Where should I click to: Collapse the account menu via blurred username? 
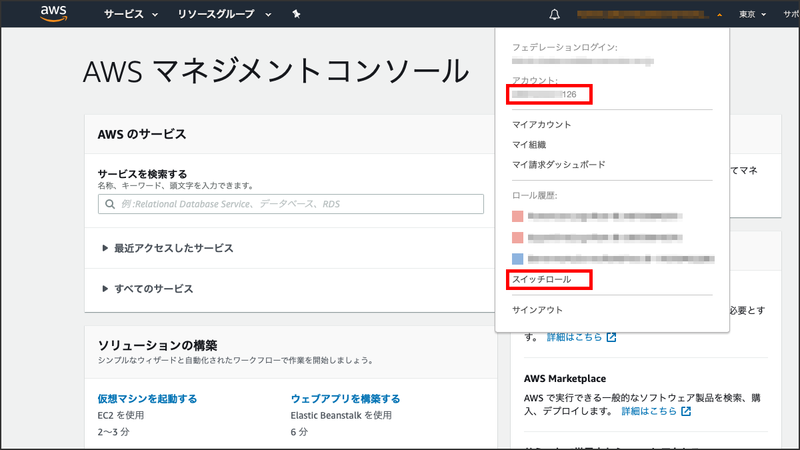click(649, 14)
